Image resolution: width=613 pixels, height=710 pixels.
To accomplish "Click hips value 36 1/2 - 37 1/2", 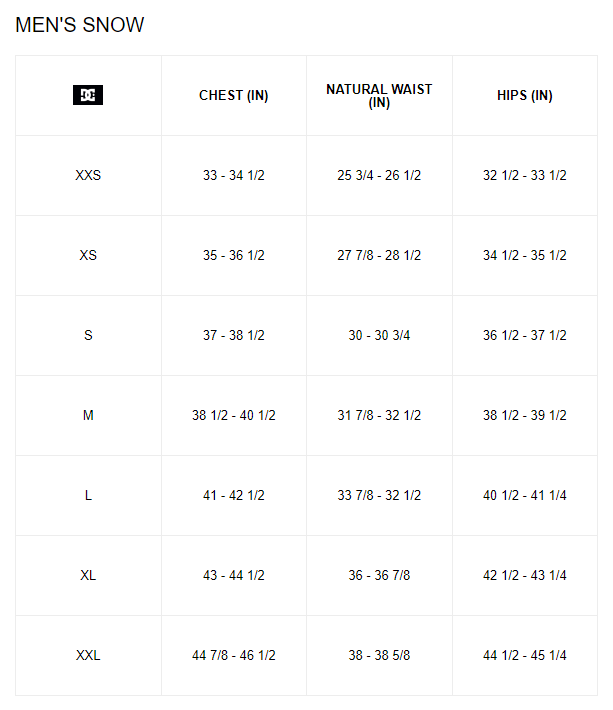I will click(x=525, y=335).
